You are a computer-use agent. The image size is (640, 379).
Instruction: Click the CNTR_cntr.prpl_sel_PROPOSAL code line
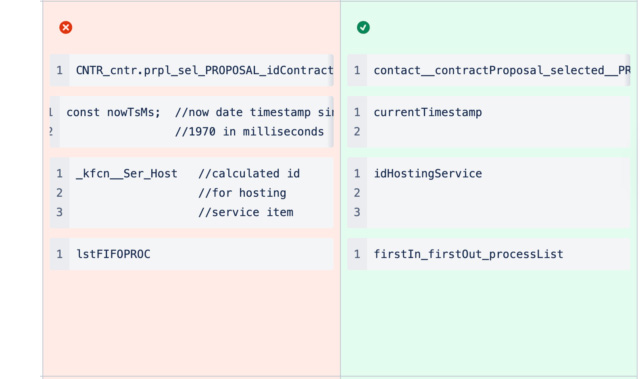204,70
